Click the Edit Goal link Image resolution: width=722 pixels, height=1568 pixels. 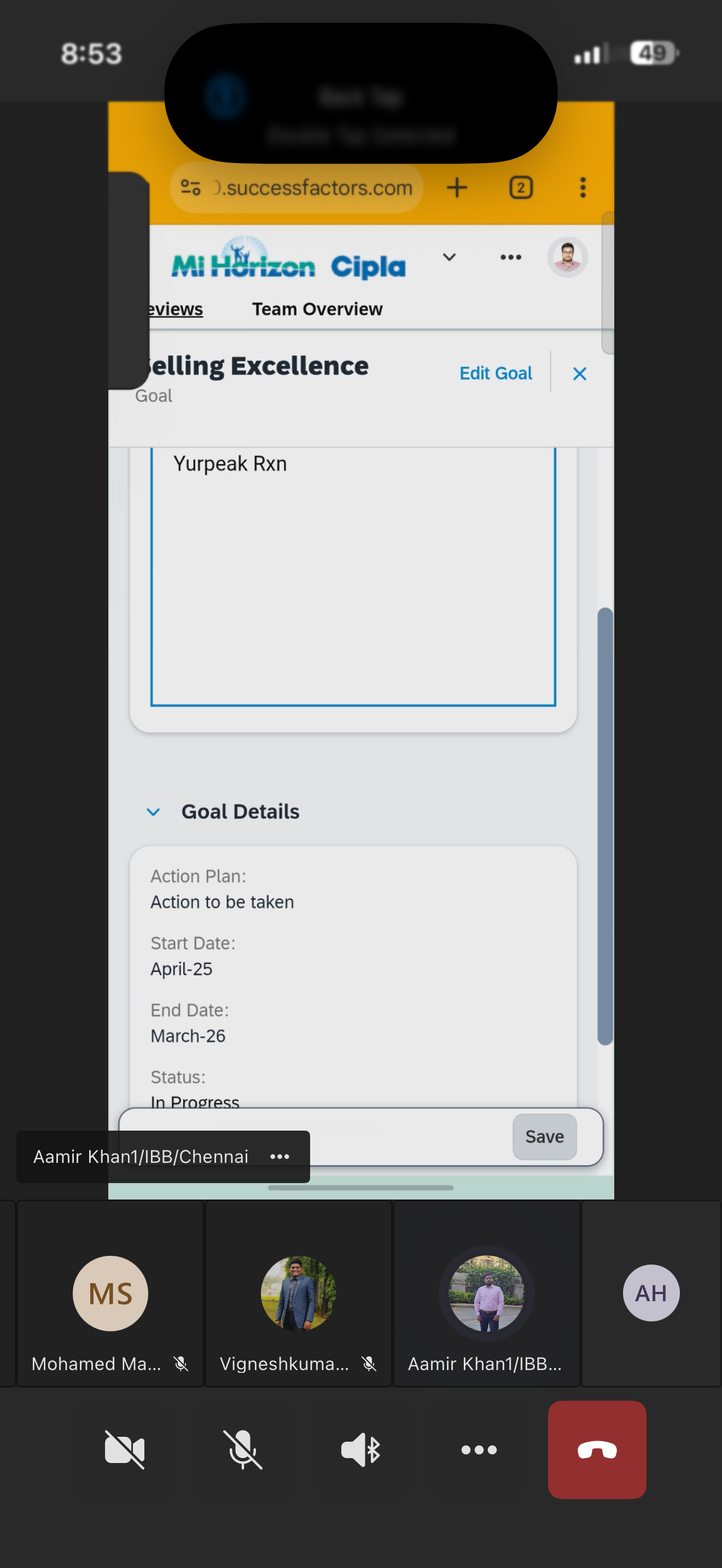click(496, 373)
